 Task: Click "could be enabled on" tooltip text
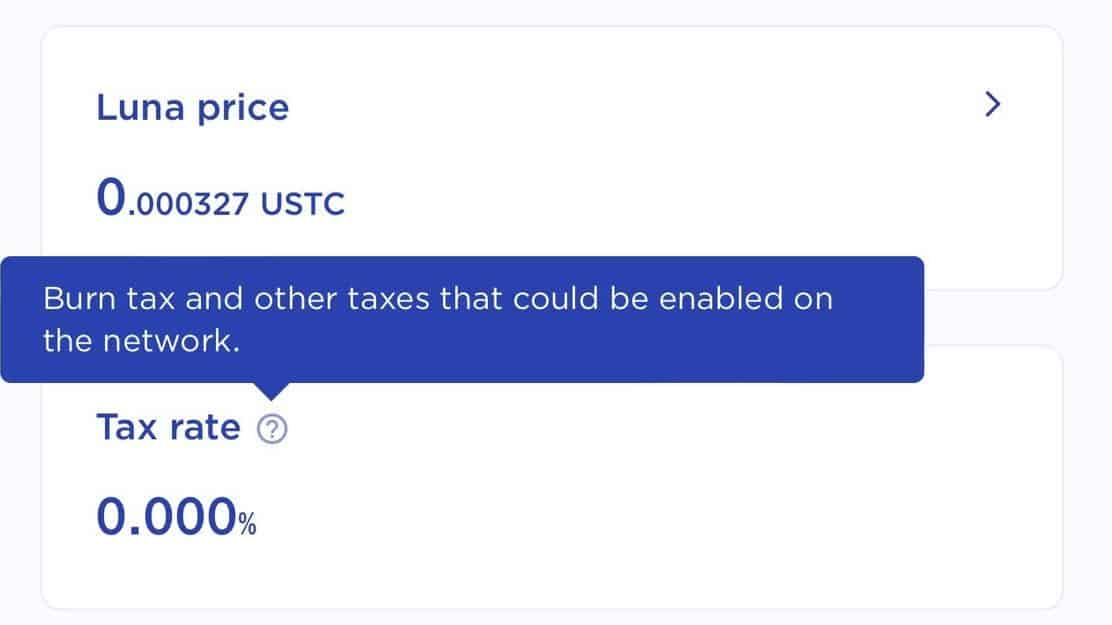(x=672, y=299)
